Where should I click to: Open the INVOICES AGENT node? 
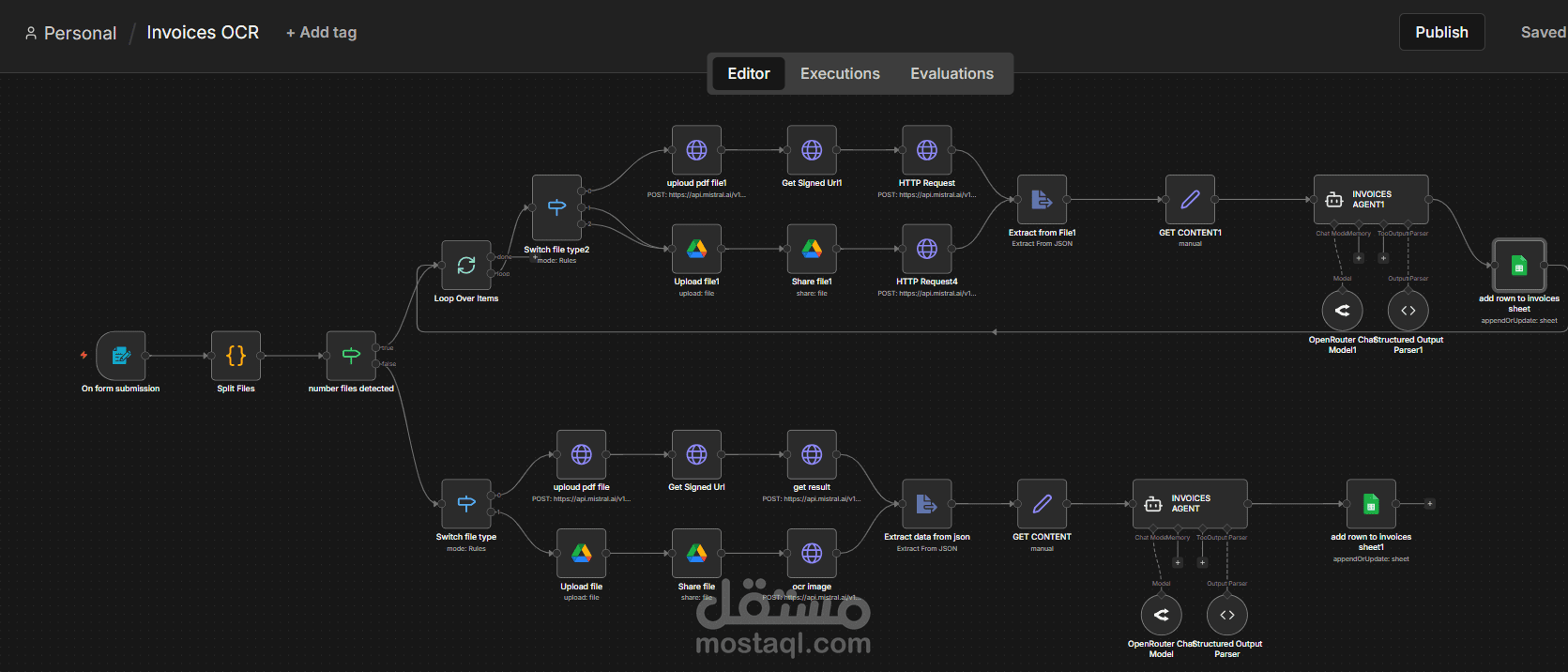1190,504
